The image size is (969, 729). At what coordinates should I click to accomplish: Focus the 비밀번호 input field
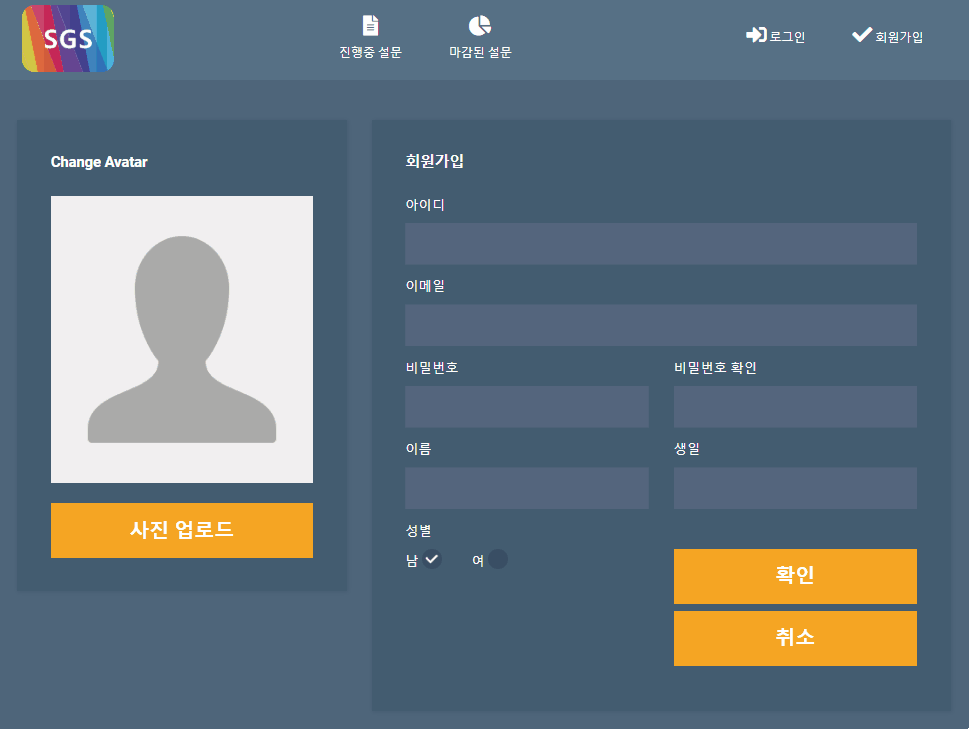(x=527, y=407)
